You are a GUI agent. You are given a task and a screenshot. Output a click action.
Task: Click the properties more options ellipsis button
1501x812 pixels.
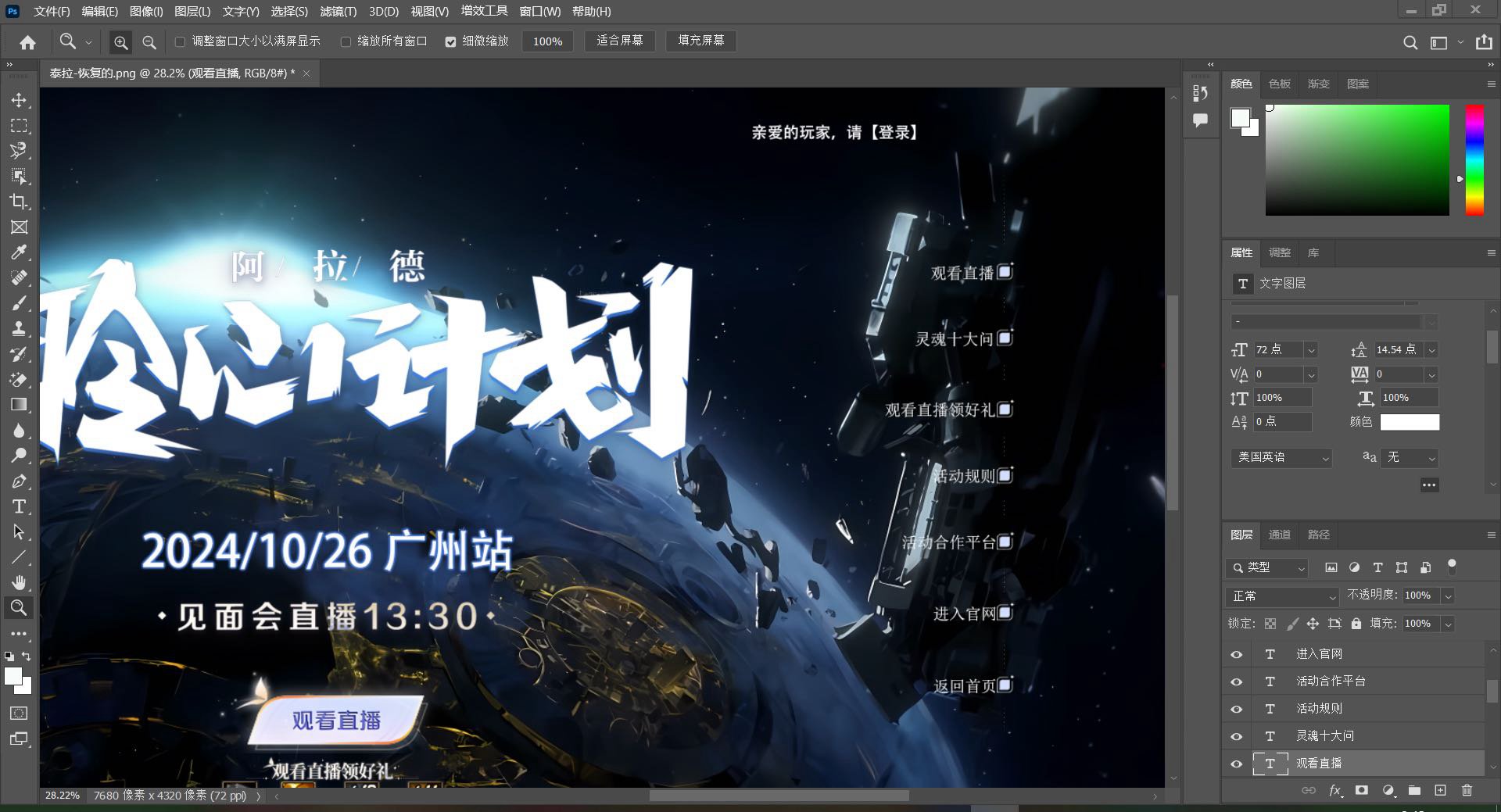click(x=1429, y=485)
